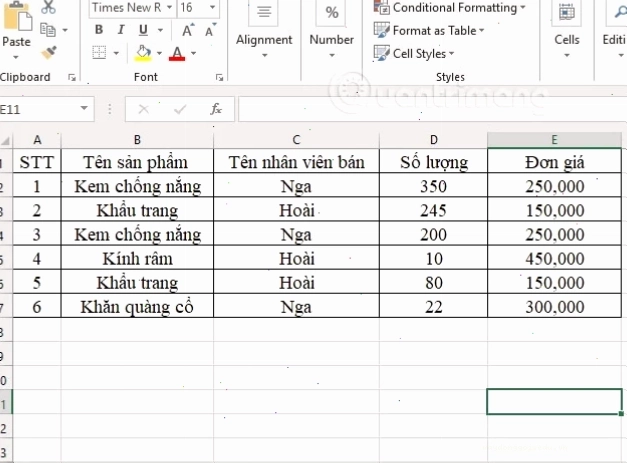Open the Font Color dropdown arrow
The height and width of the screenshot is (464, 627).
point(194,53)
